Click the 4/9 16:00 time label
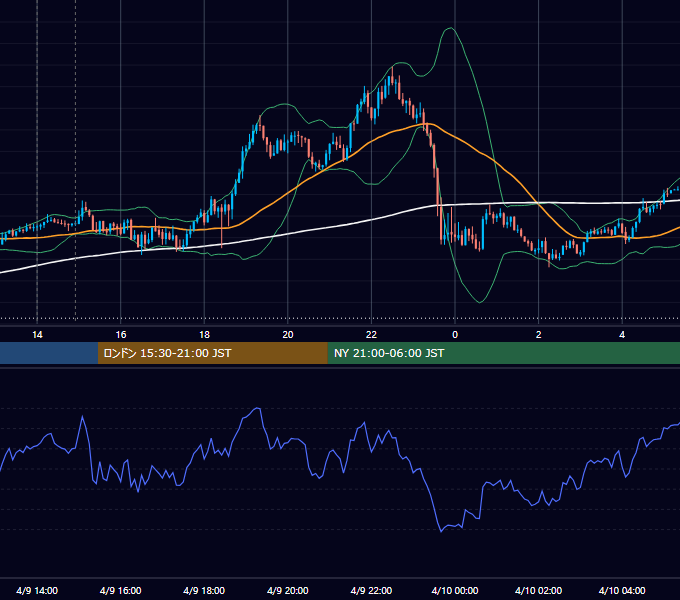The image size is (680, 600). [x=121, y=590]
